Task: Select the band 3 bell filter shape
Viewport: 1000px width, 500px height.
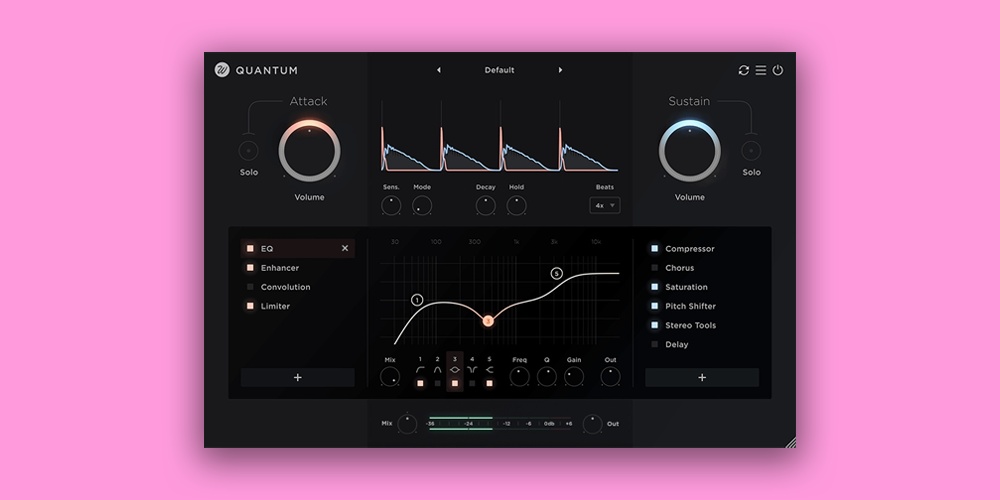Action: pos(455,370)
